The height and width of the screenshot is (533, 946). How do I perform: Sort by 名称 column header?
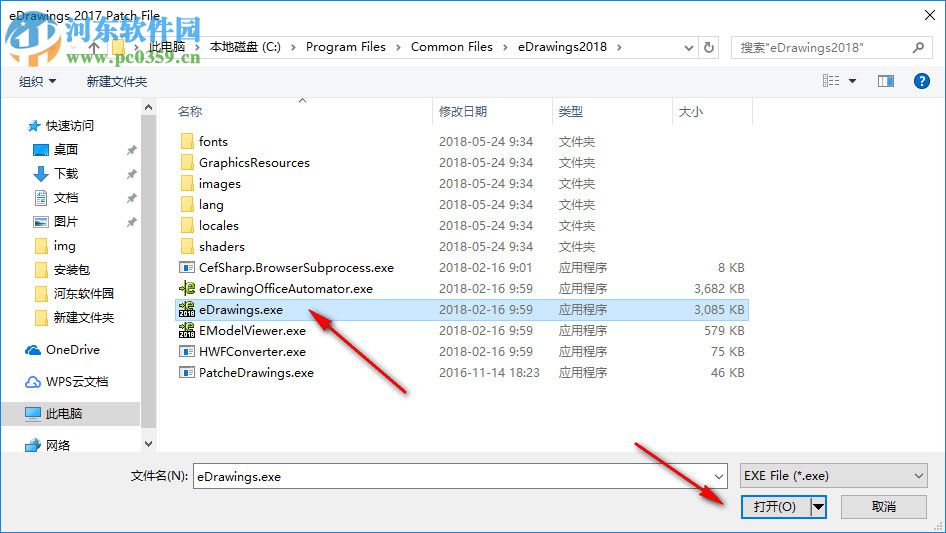189,112
